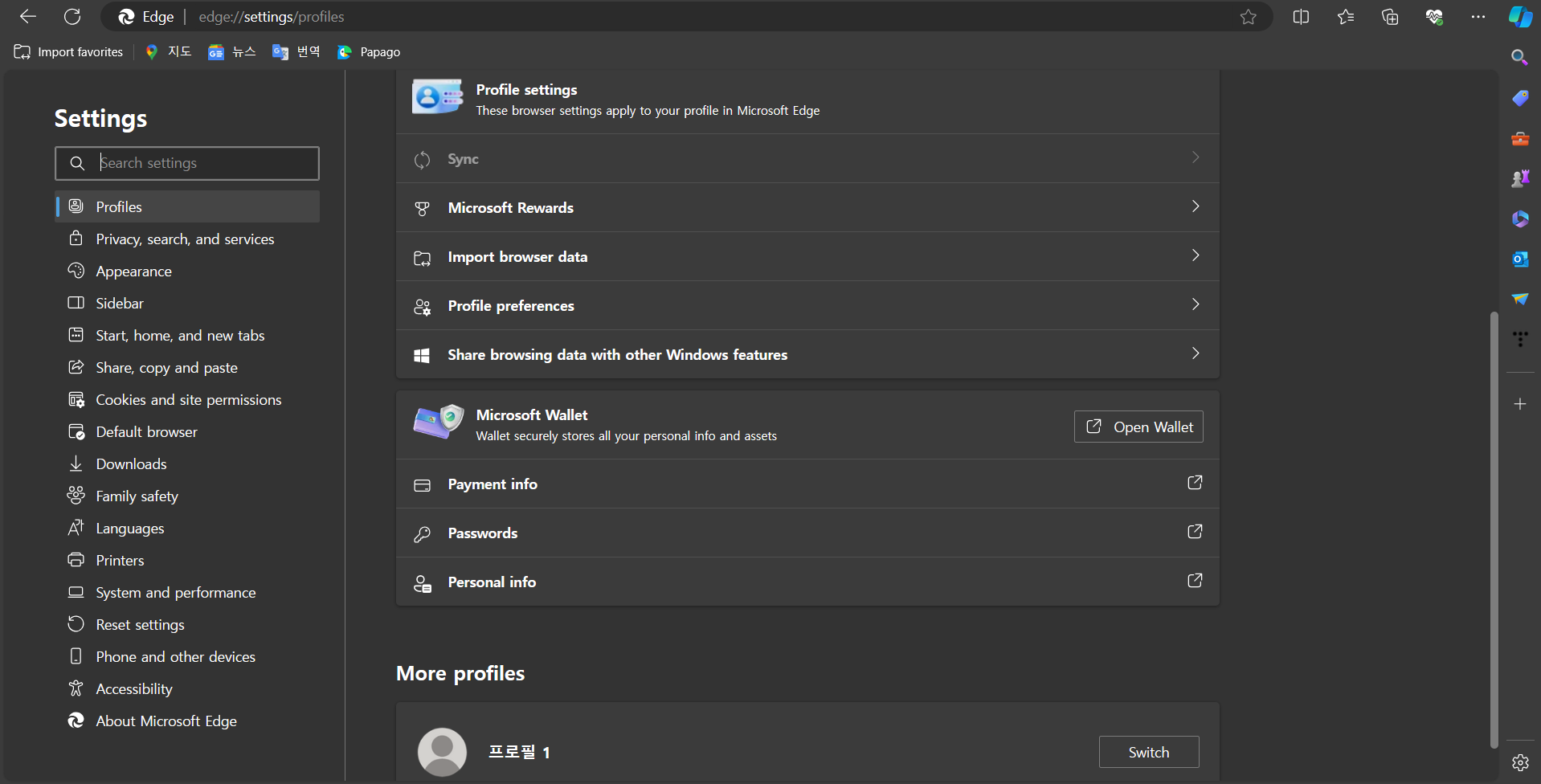1541x784 pixels.
Task: Expand the Sync row chevron
Action: pyautogui.click(x=1196, y=157)
